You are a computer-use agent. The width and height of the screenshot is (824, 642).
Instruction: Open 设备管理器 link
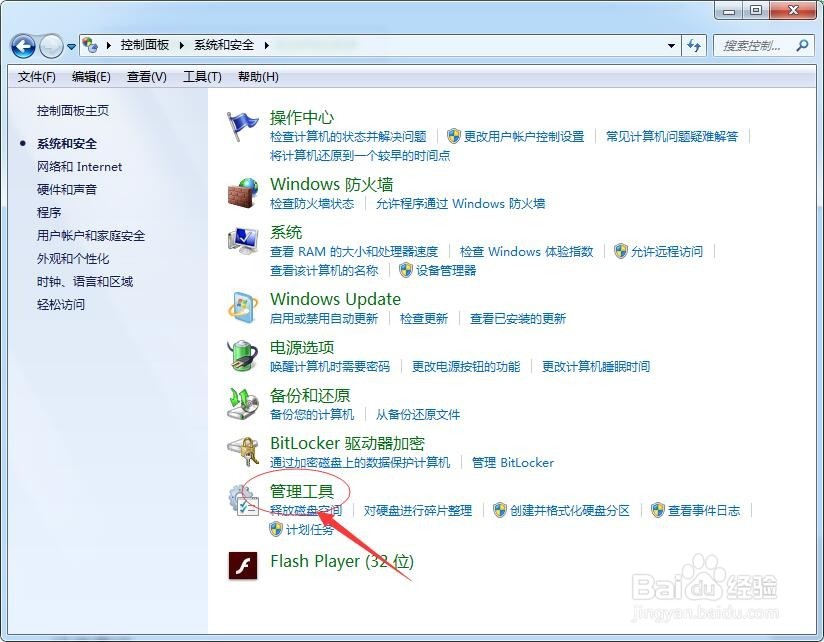446,271
